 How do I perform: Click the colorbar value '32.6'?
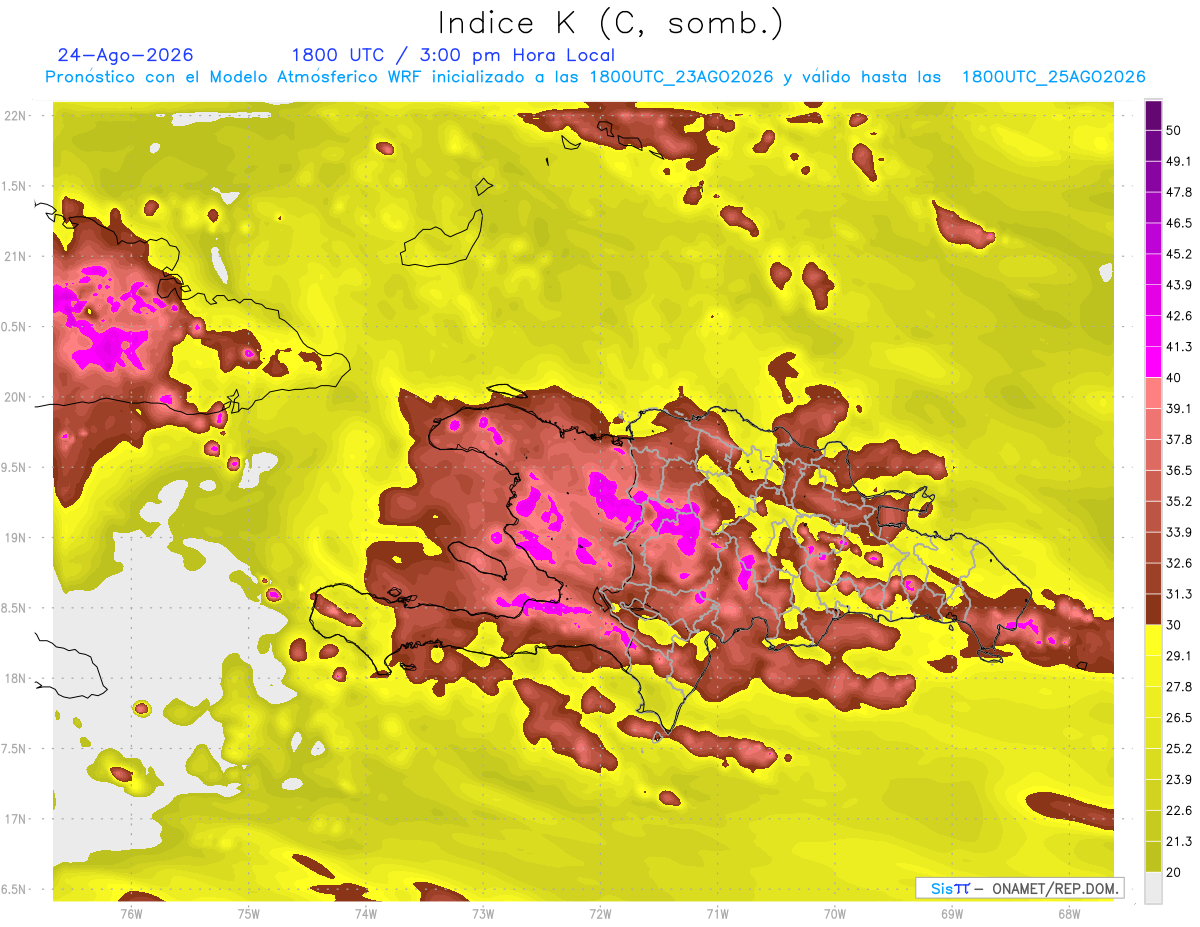pyautogui.click(x=1178, y=563)
